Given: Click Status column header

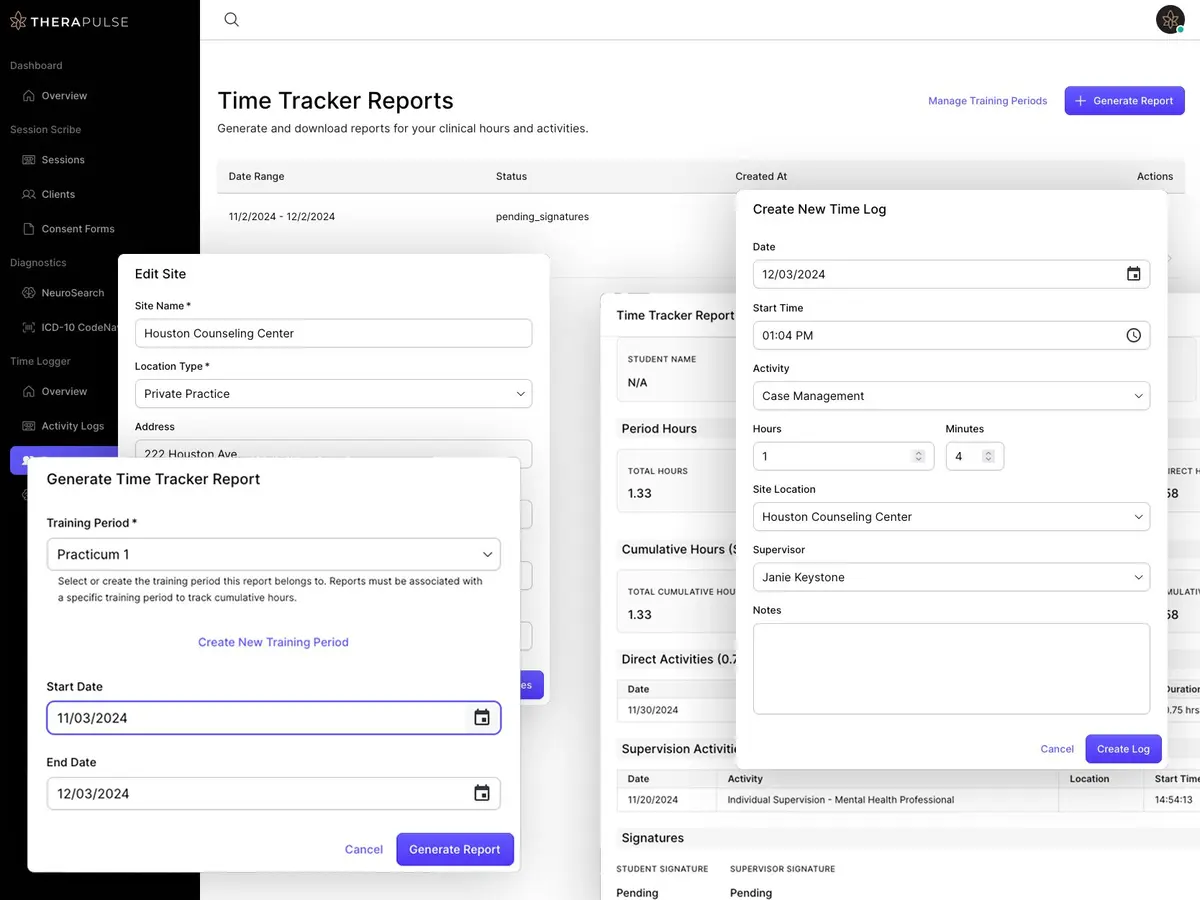Looking at the screenshot, I should [x=511, y=176].
